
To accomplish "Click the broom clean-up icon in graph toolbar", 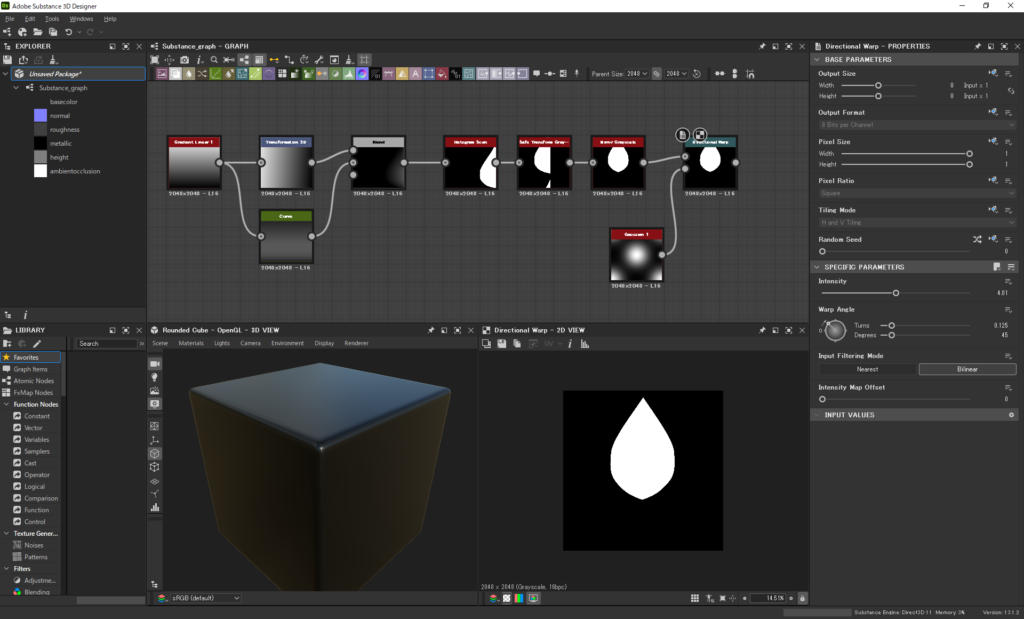I will (349, 59).
